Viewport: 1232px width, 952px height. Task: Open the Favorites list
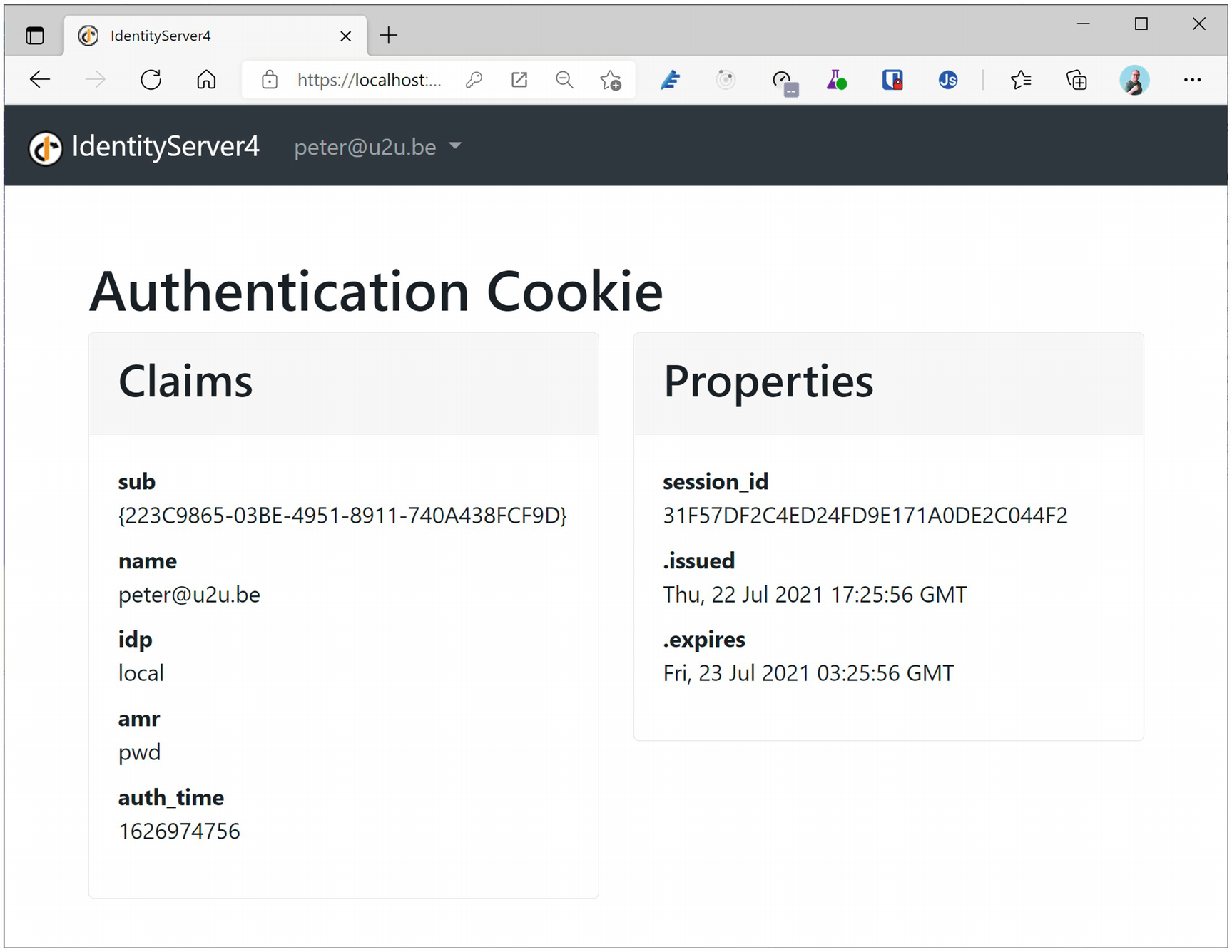pos(1021,80)
